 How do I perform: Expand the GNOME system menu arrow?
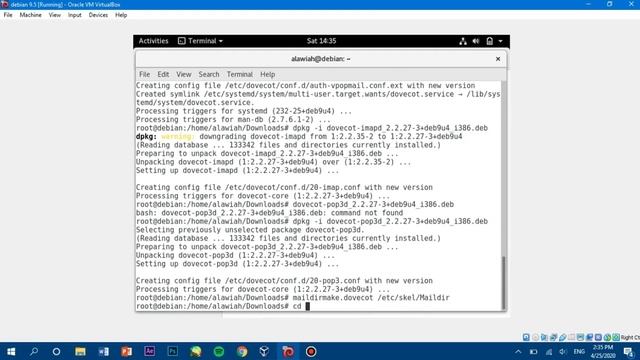[x=500, y=41]
